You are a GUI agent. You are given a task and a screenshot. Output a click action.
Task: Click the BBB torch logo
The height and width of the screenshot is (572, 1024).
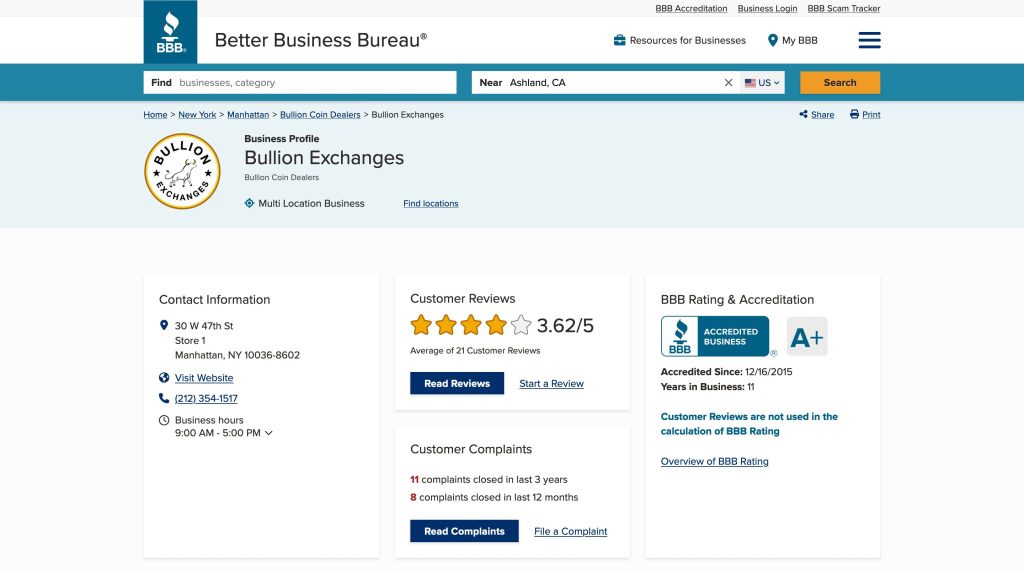170,32
